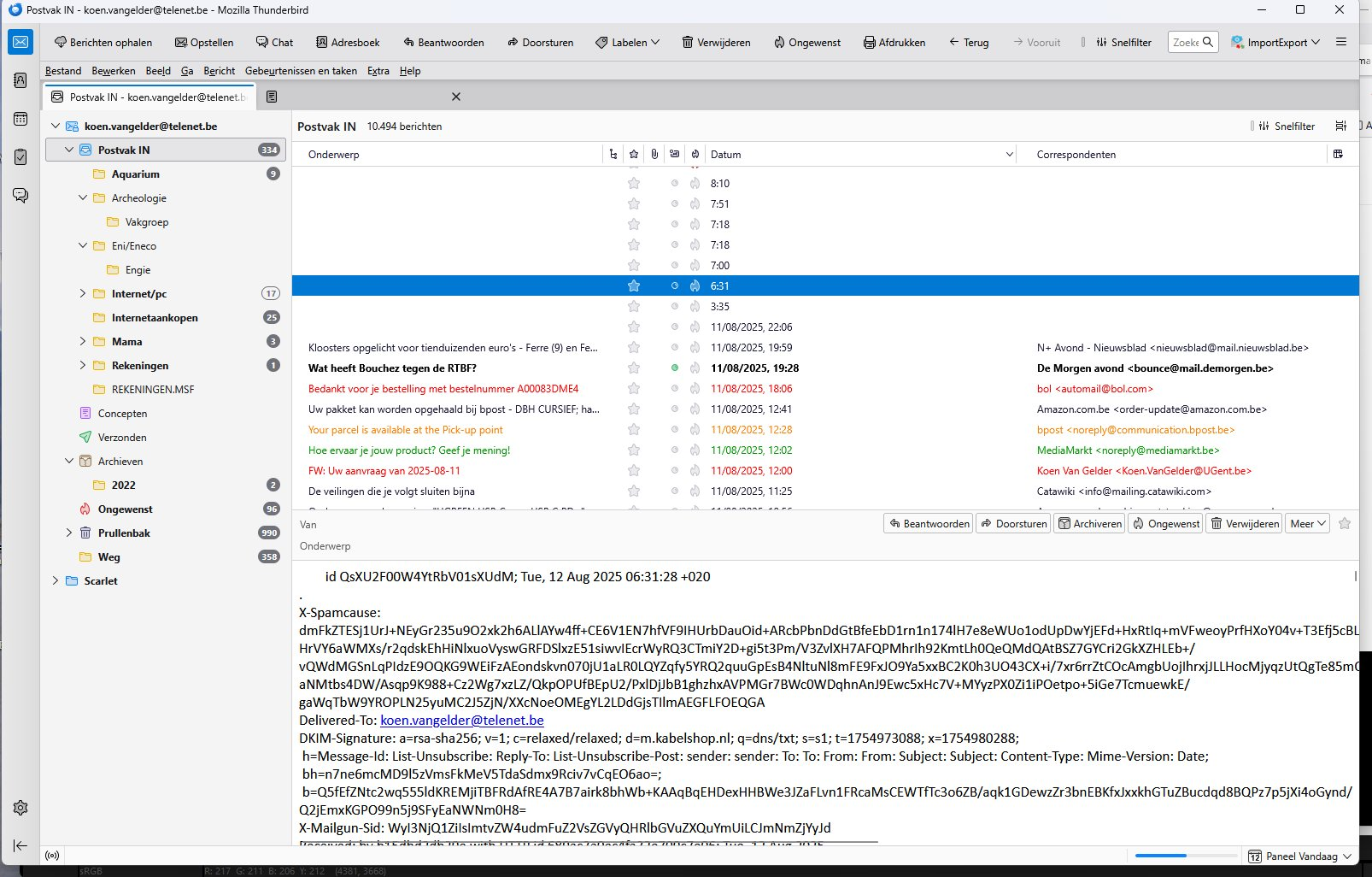Screen dimensions: 1372x877
Task: Click Chat in the main toolbar
Action: pos(274,43)
